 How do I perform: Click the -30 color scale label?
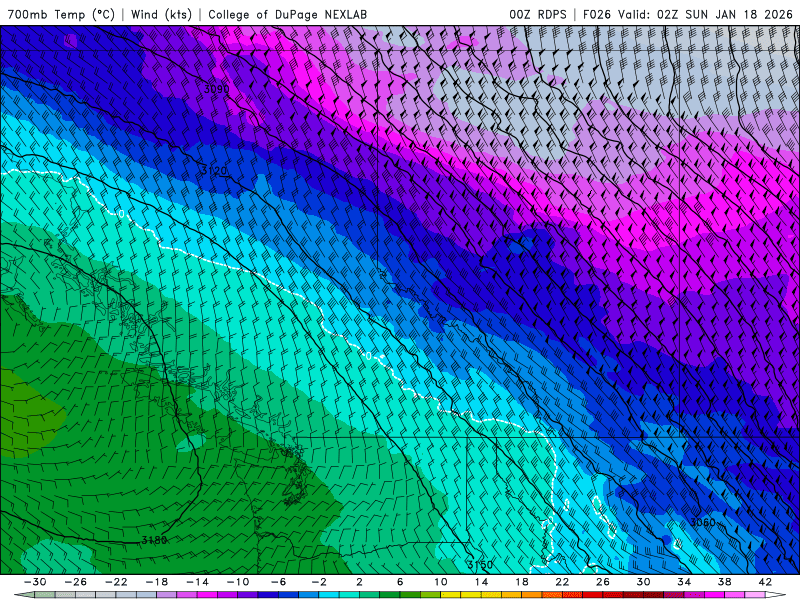[x=35, y=582]
